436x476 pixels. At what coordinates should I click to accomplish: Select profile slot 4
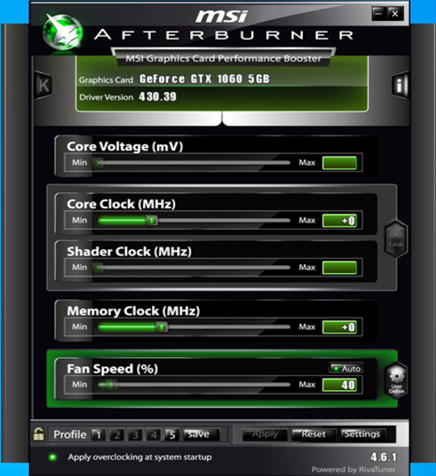[x=153, y=435]
